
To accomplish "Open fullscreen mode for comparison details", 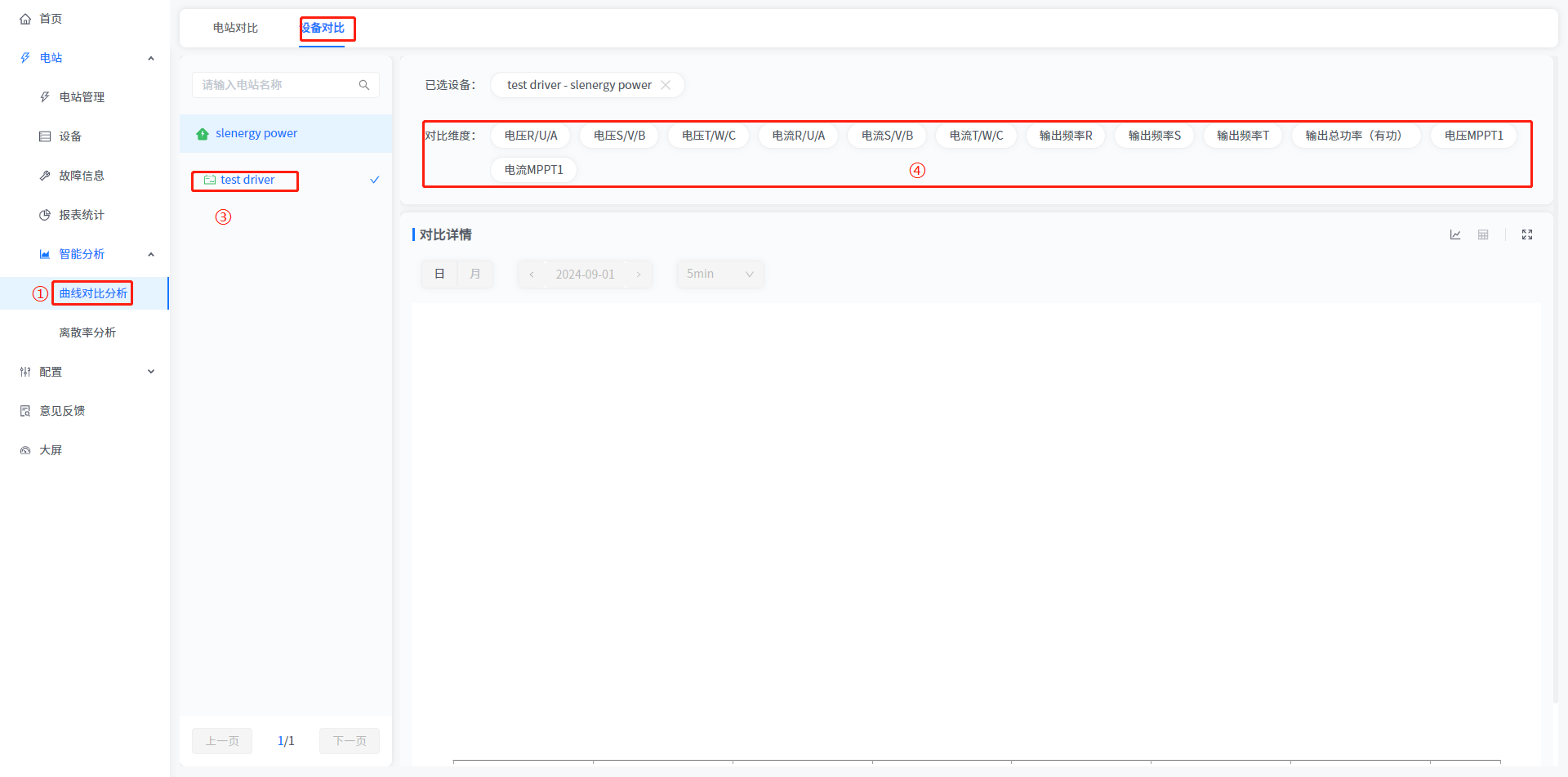I will tap(1527, 234).
